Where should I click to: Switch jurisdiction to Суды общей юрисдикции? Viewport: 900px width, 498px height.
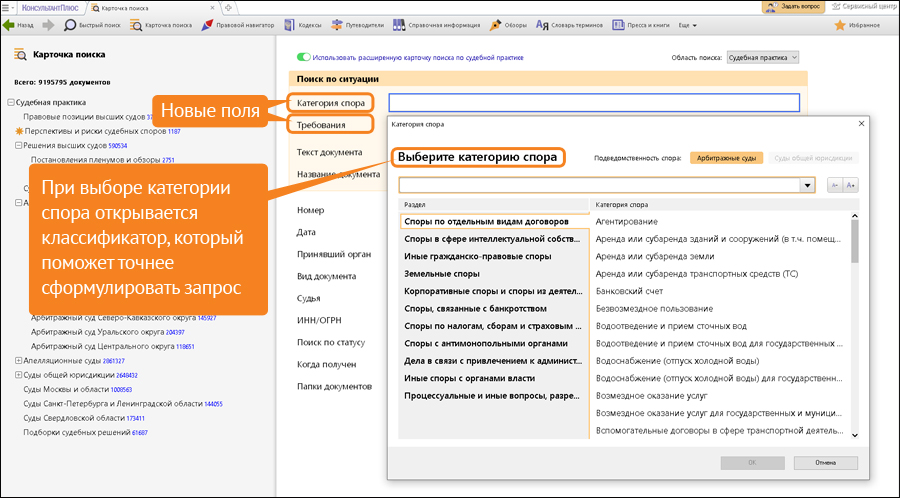[x=814, y=158]
